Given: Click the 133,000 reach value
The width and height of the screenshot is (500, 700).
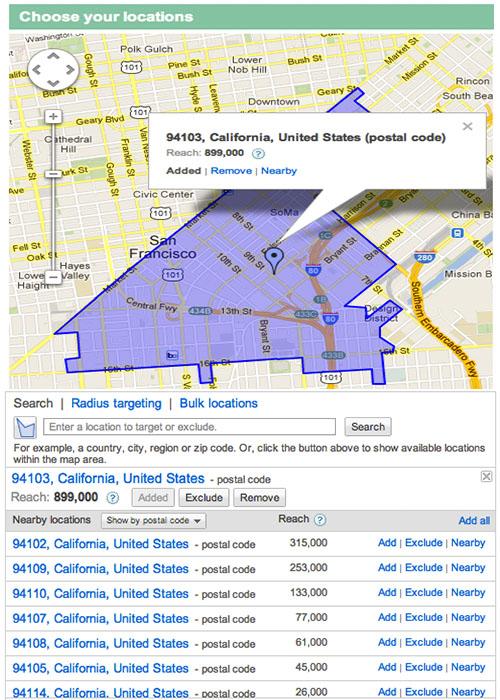Looking at the screenshot, I should point(308,592).
